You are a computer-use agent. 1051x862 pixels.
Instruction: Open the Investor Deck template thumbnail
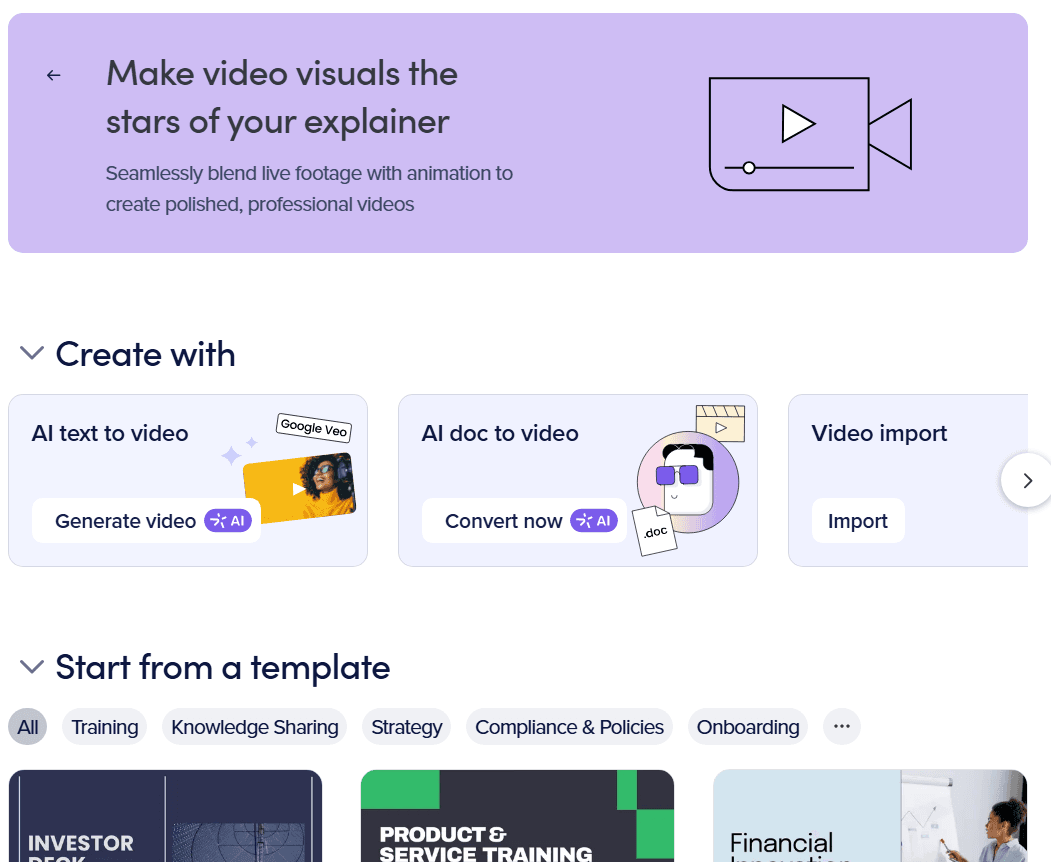pyautogui.click(x=165, y=816)
